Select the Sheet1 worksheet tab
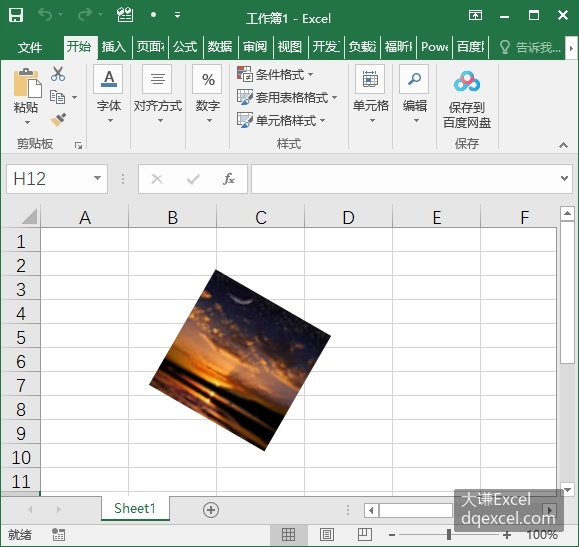Viewport: 579px width, 547px height. [x=135, y=509]
